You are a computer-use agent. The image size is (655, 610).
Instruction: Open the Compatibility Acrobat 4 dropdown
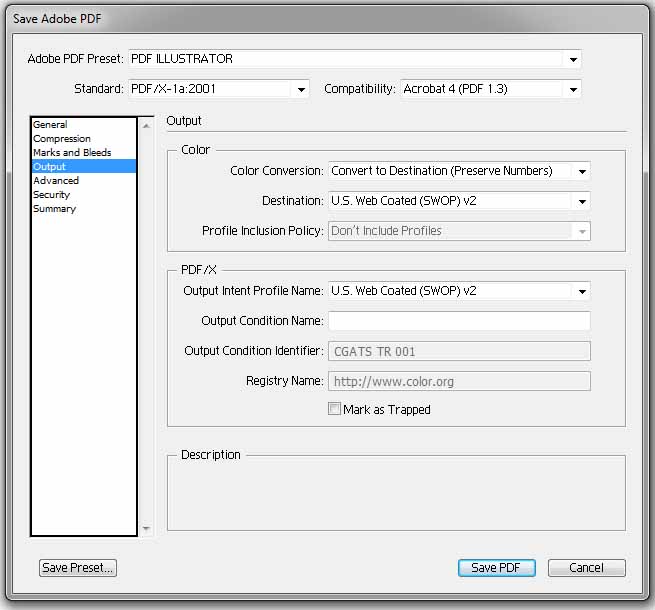click(x=490, y=89)
